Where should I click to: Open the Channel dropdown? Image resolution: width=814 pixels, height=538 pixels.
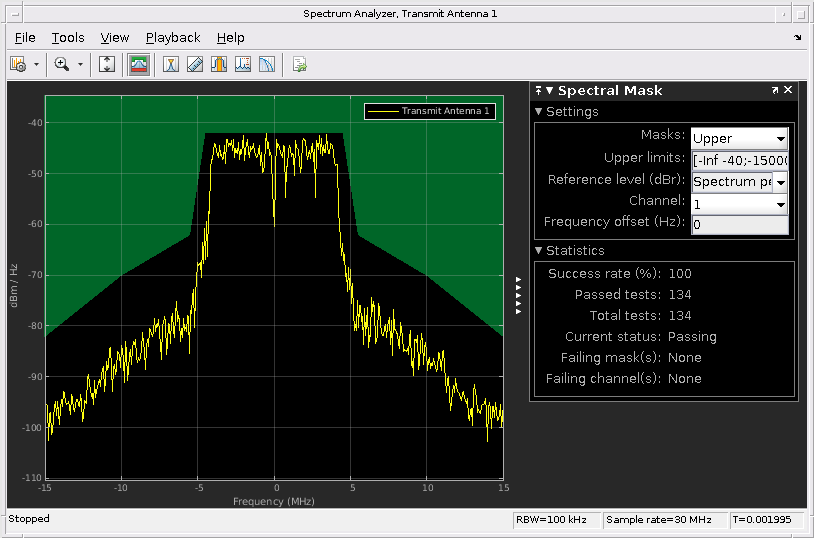pos(739,204)
